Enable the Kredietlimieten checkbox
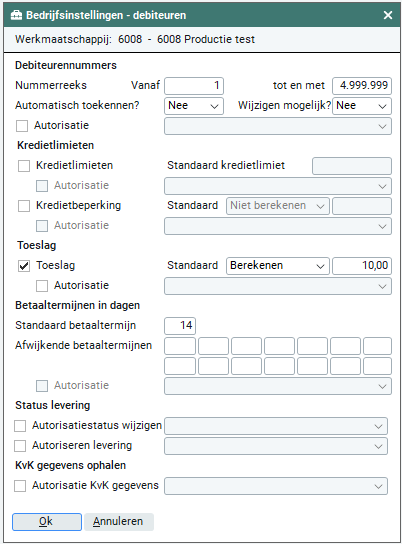The image size is (402, 544). 24,166
